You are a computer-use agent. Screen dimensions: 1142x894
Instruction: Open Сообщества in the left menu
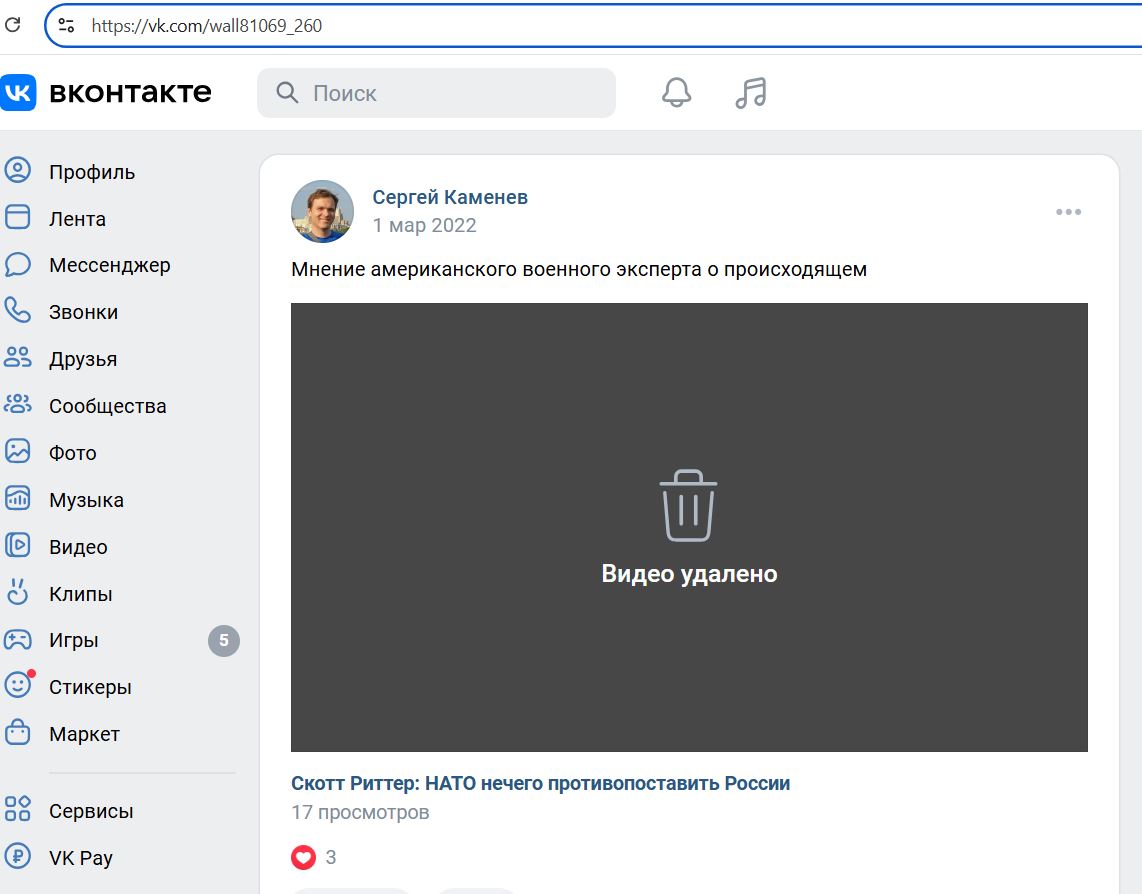point(108,406)
